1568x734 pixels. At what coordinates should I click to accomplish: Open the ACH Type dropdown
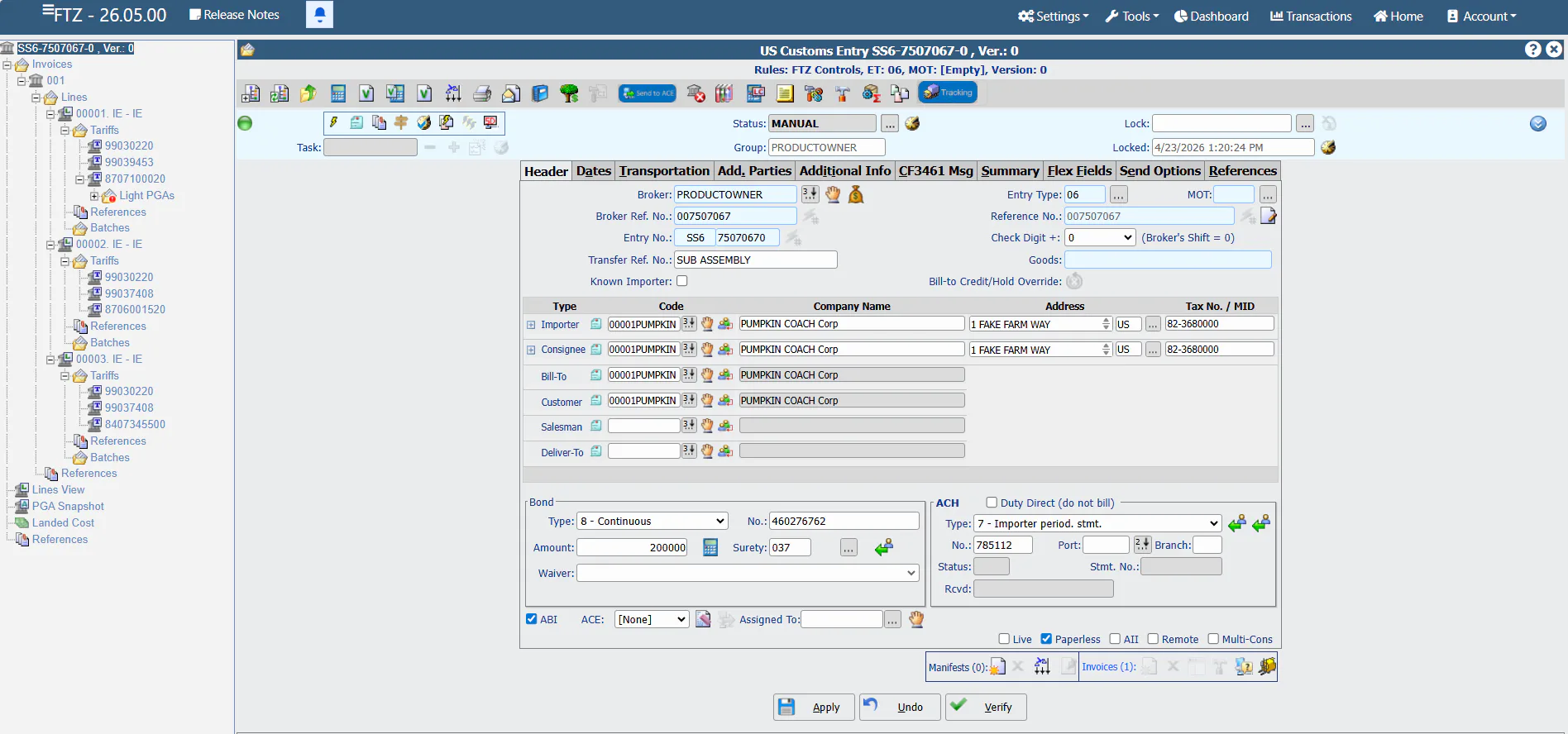1097,524
